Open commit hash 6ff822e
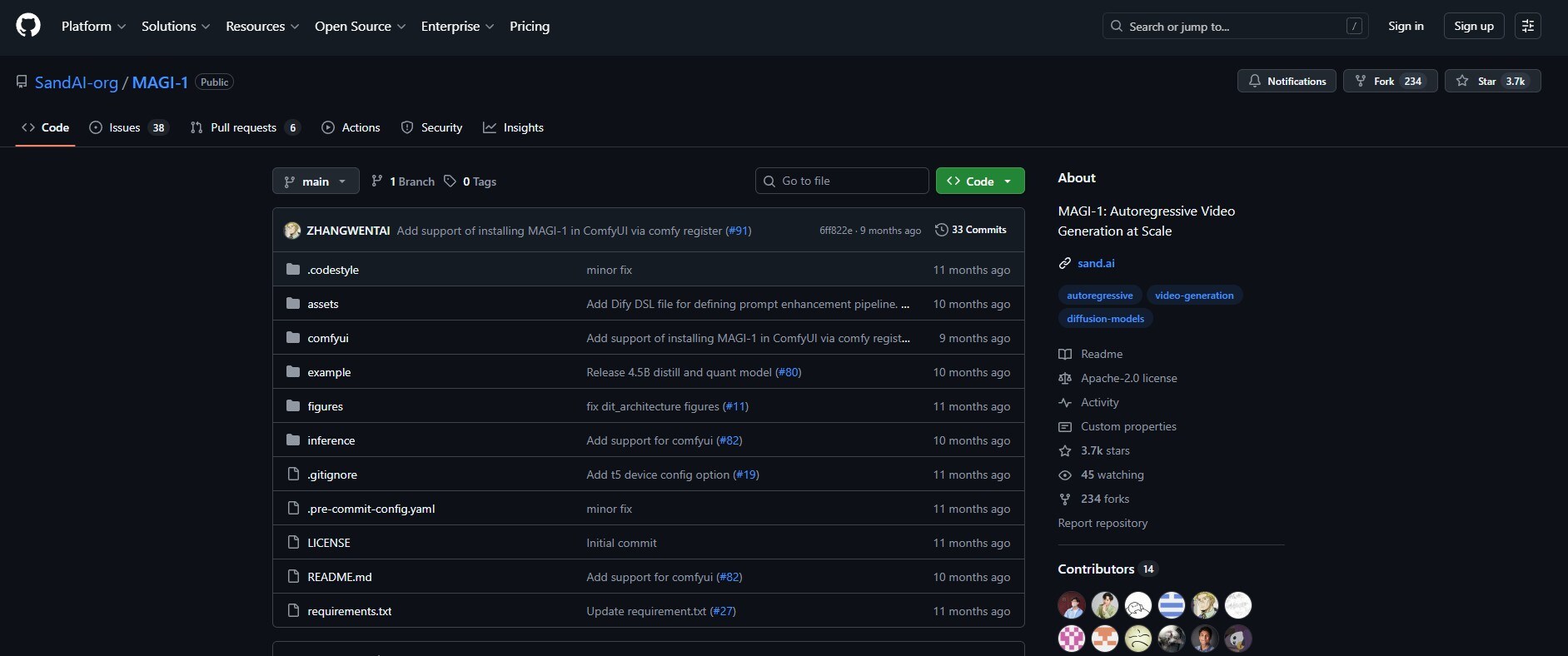 836,231
